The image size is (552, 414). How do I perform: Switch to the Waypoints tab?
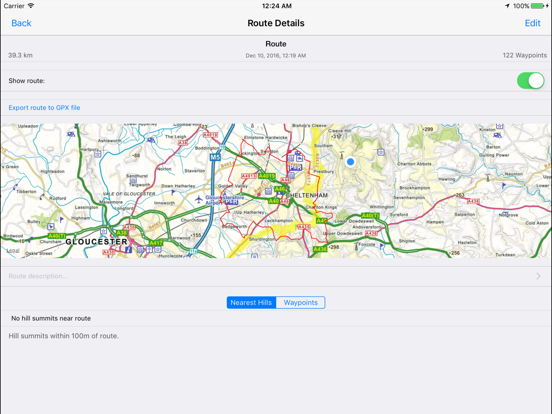pyautogui.click(x=301, y=302)
